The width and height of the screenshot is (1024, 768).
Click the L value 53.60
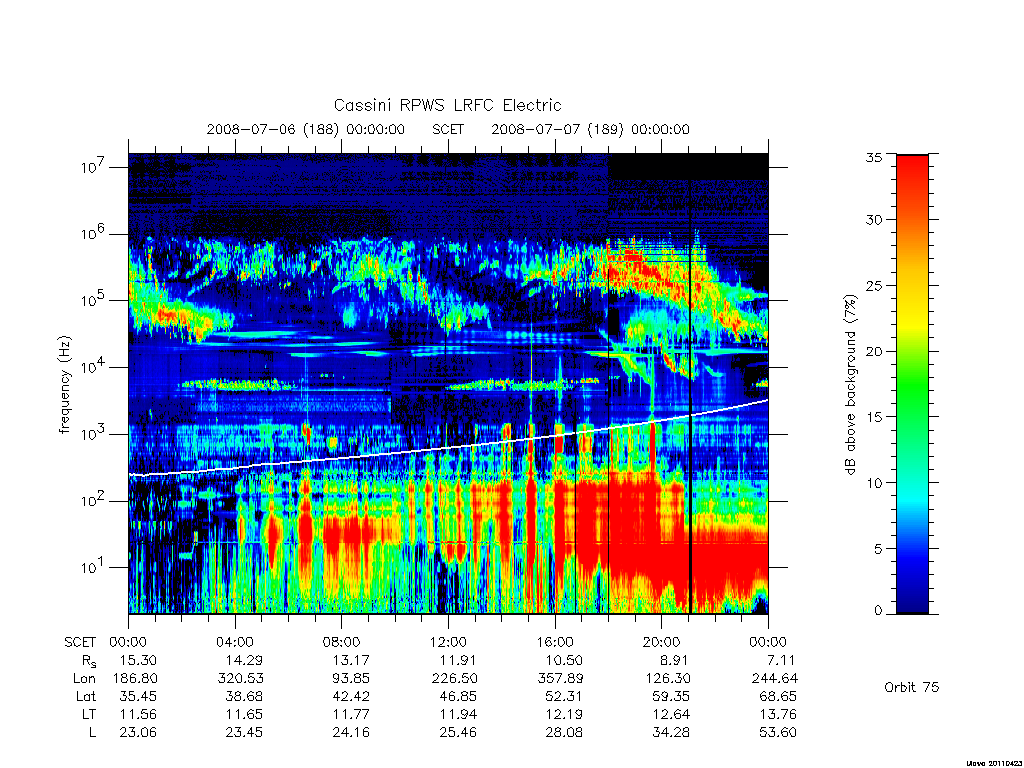point(778,733)
